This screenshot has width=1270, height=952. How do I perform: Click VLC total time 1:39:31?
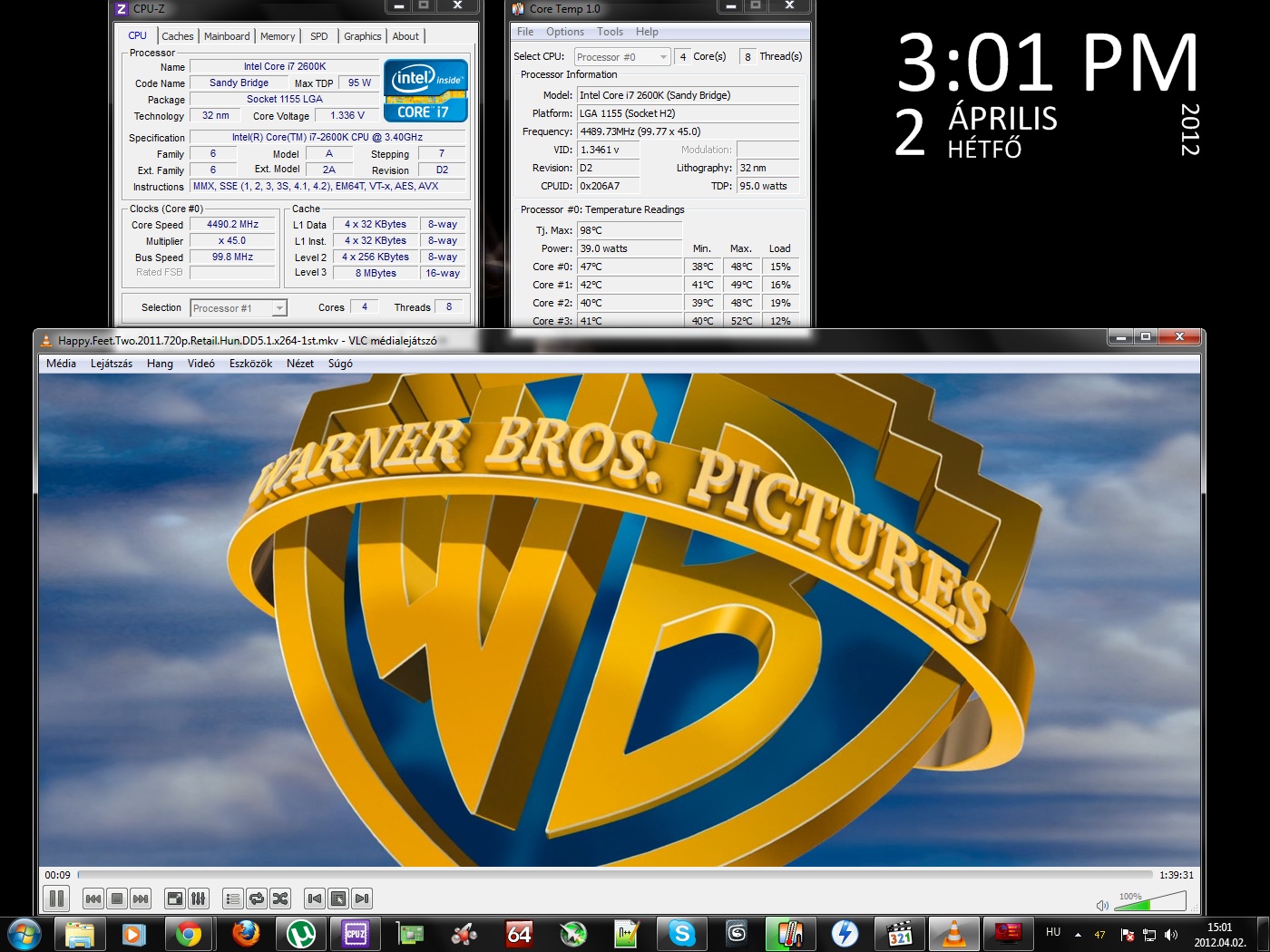click(1177, 875)
